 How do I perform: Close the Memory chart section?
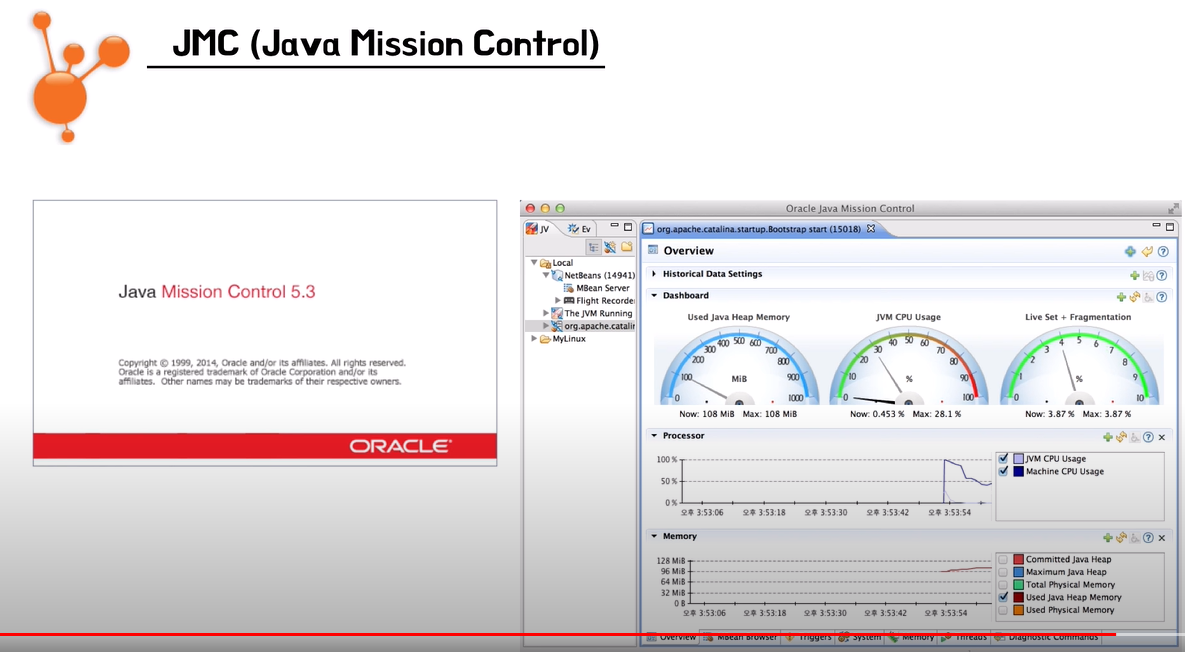[x=1162, y=537]
